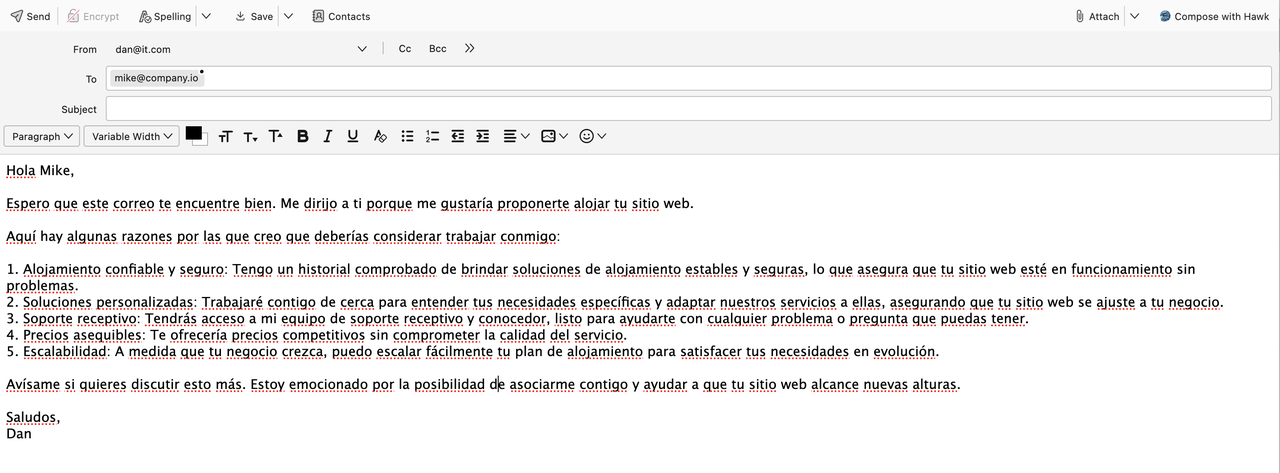
Task: Click "Soporte receptivo" in item 3
Action: click(x=81, y=319)
